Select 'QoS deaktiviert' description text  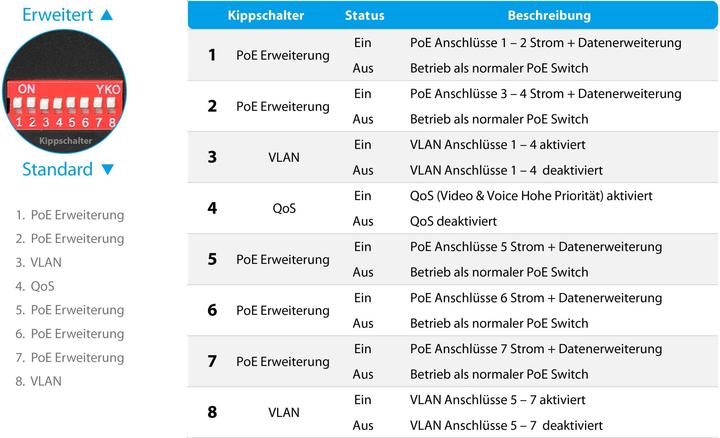(453, 221)
